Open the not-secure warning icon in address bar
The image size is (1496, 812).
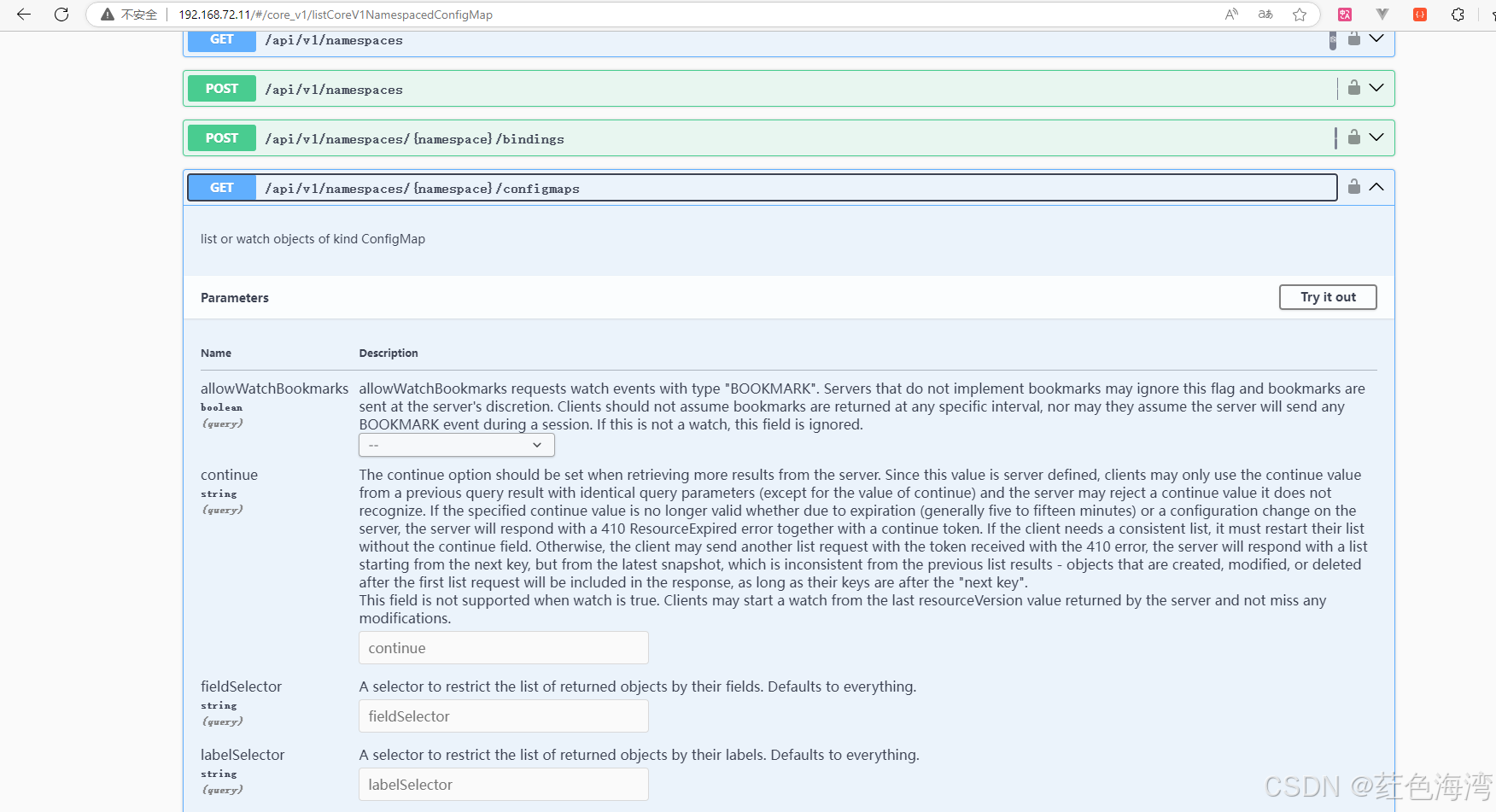108,15
